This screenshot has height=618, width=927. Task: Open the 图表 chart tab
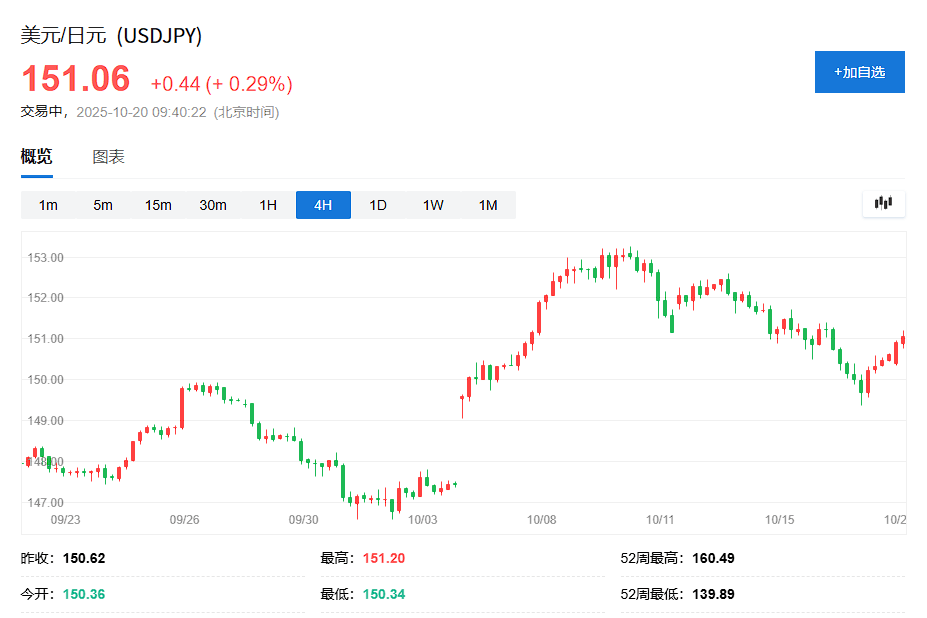pyautogui.click(x=109, y=157)
